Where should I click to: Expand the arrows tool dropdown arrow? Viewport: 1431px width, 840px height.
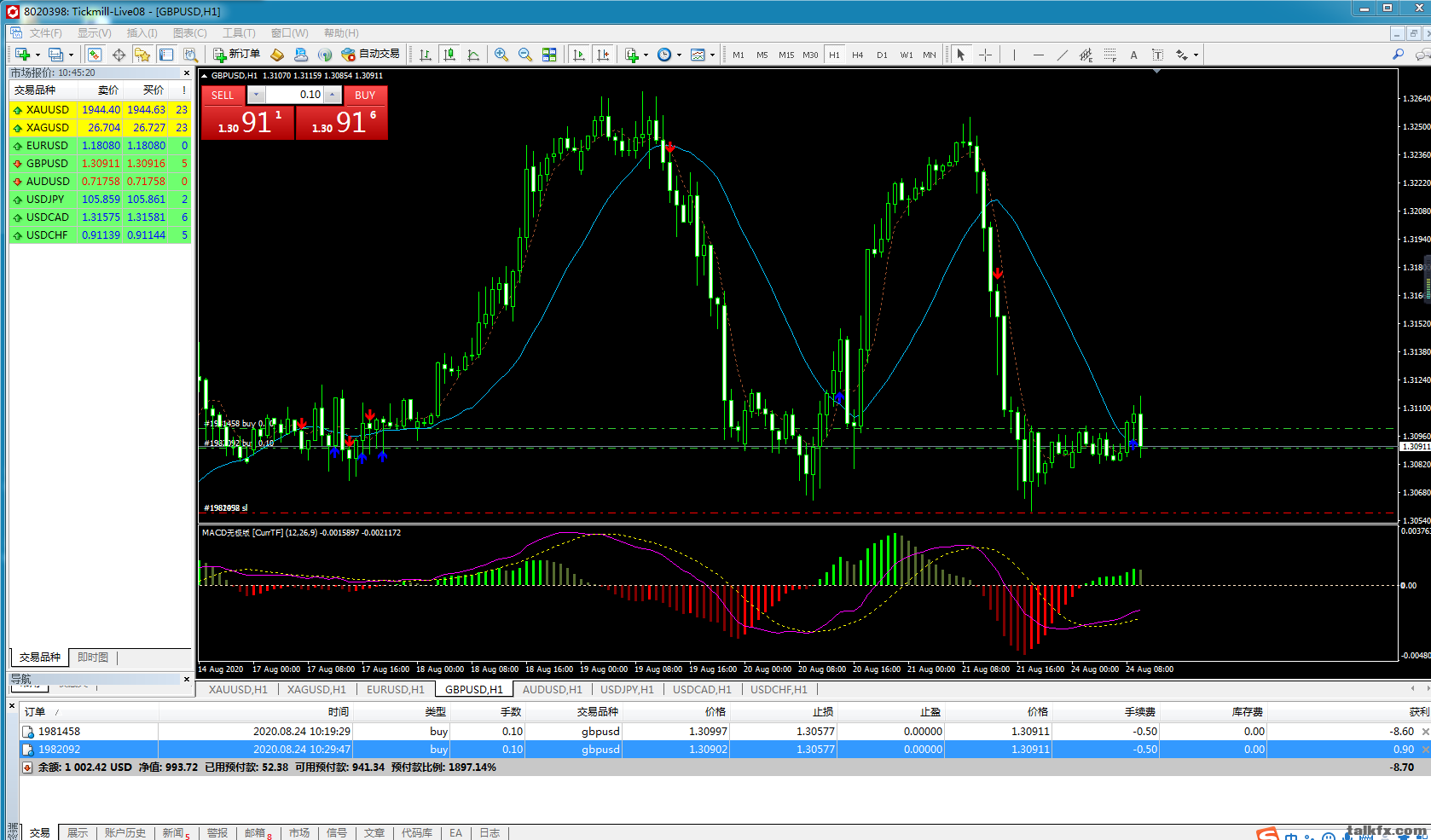[1196, 55]
